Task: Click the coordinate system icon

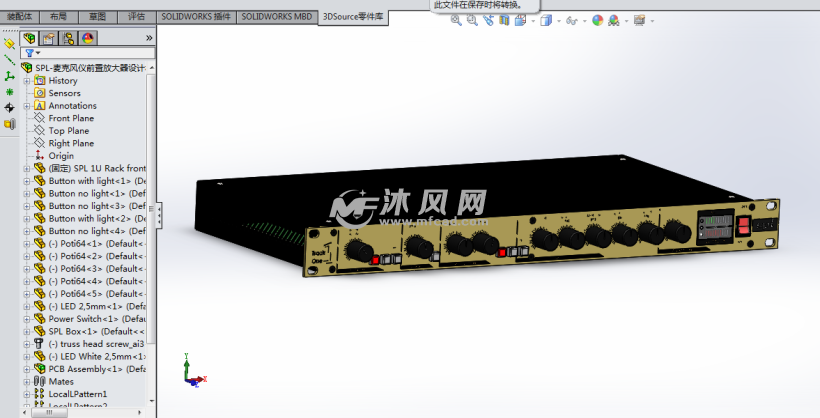Action: (9, 76)
